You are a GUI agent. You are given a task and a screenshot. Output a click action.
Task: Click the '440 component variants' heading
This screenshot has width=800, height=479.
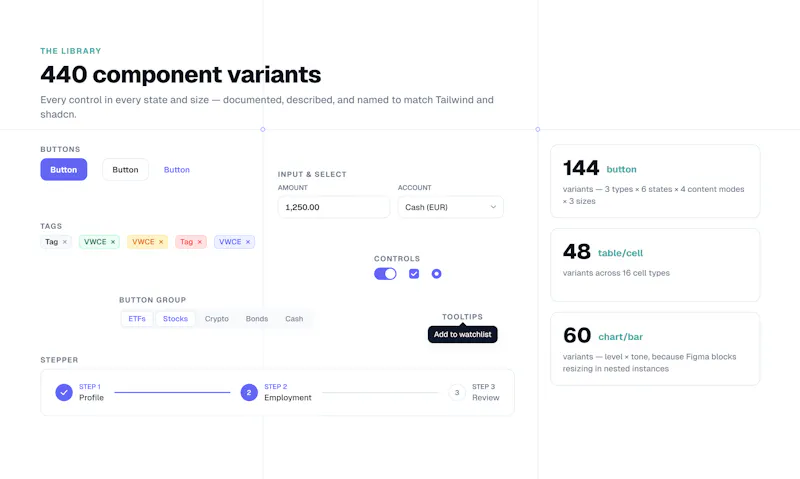tap(181, 74)
